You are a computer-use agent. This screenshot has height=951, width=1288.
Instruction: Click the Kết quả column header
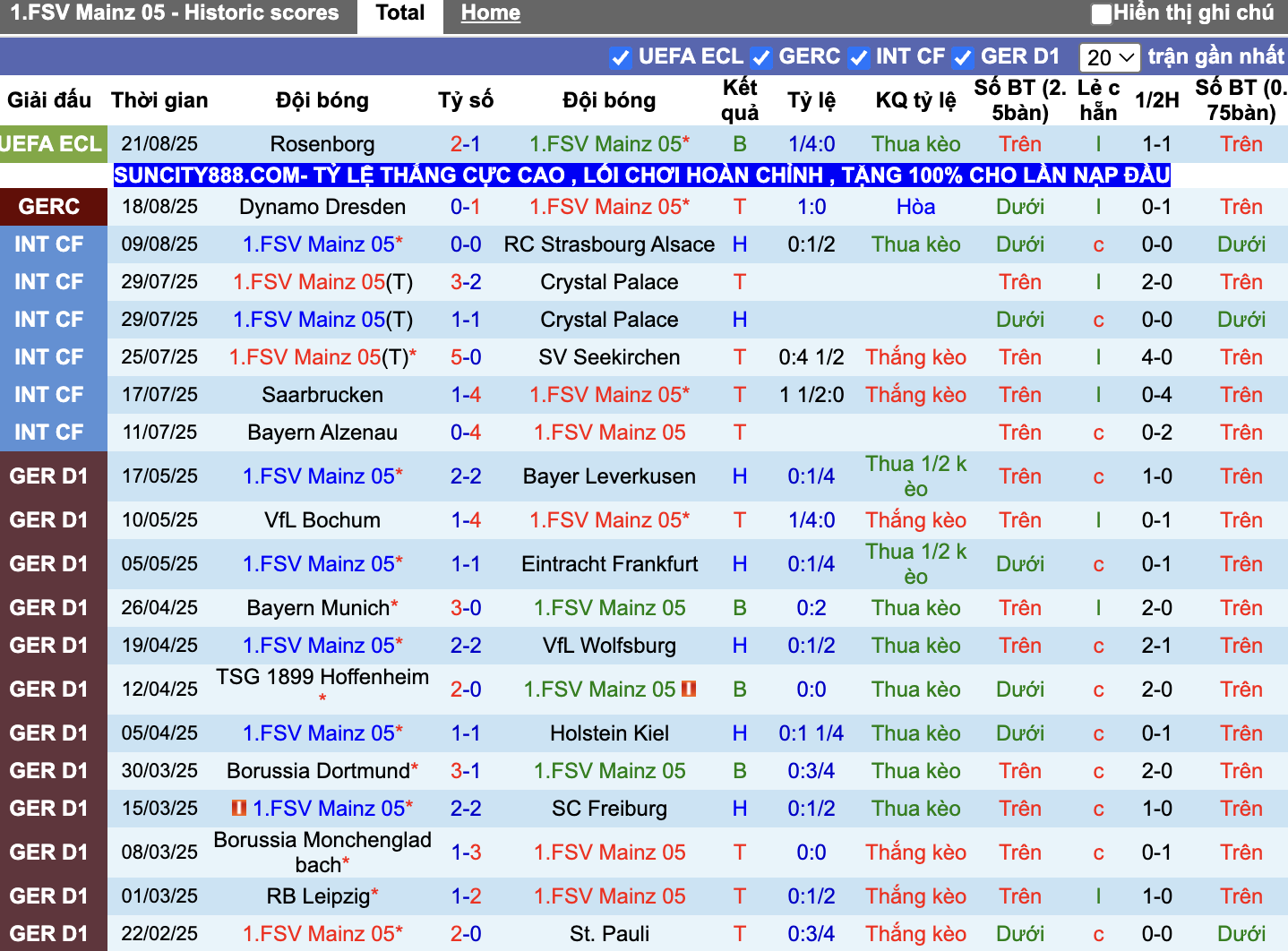click(x=740, y=100)
